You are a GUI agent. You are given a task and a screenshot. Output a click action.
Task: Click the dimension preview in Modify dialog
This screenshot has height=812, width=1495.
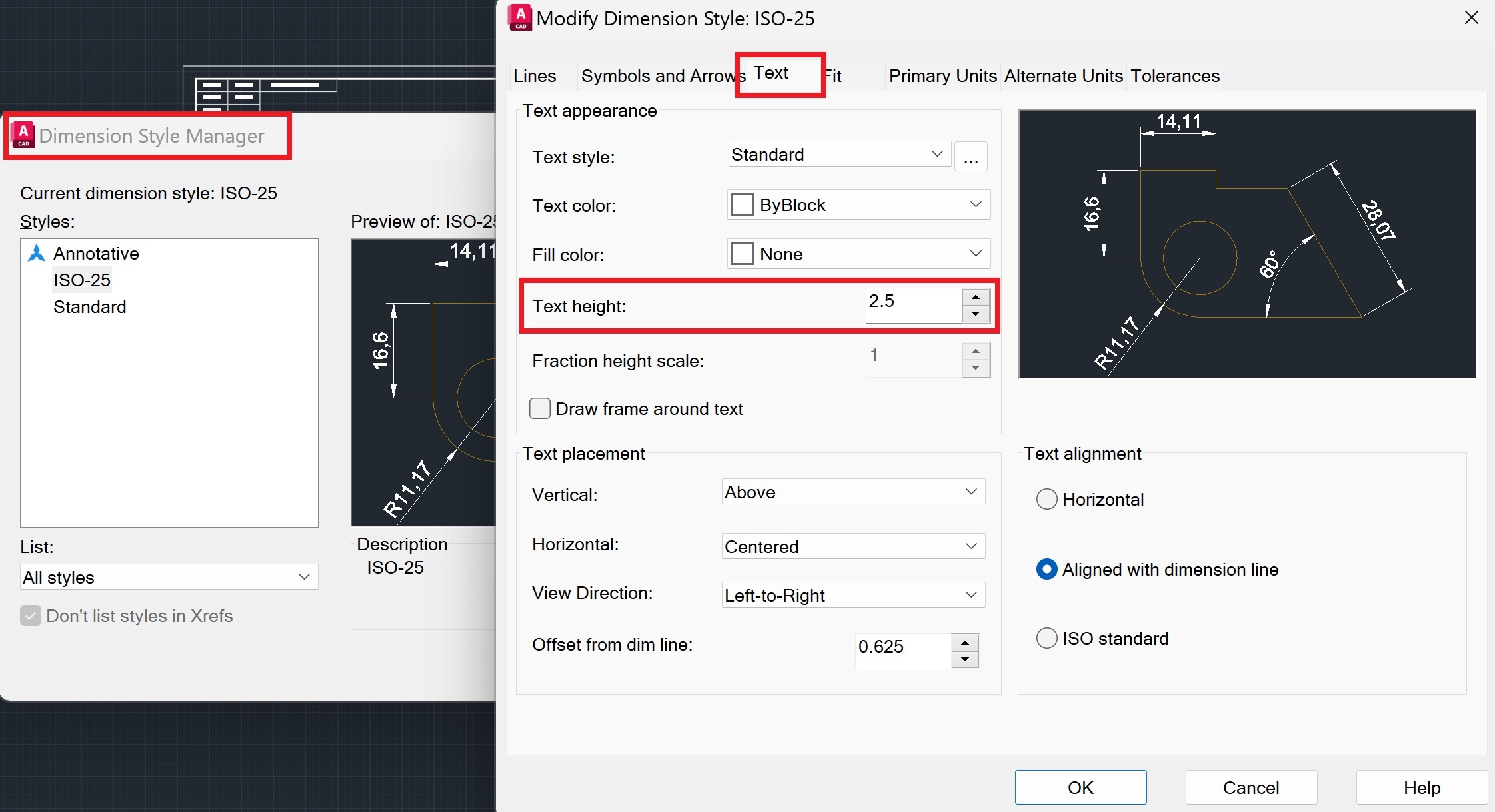(1247, 244)
